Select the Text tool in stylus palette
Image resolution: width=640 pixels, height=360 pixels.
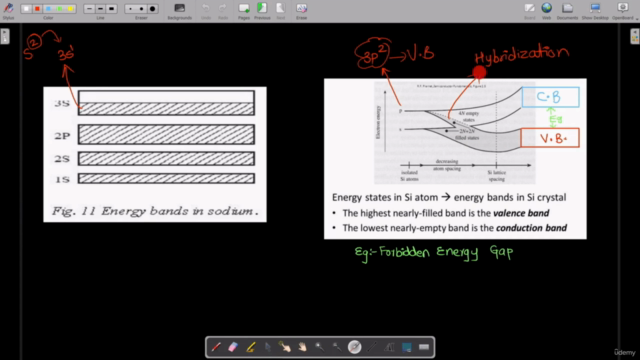coord(389,347)
